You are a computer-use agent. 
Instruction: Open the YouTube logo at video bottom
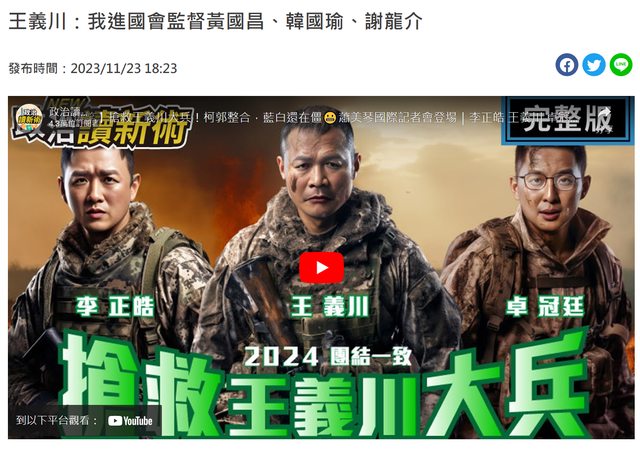131,421
